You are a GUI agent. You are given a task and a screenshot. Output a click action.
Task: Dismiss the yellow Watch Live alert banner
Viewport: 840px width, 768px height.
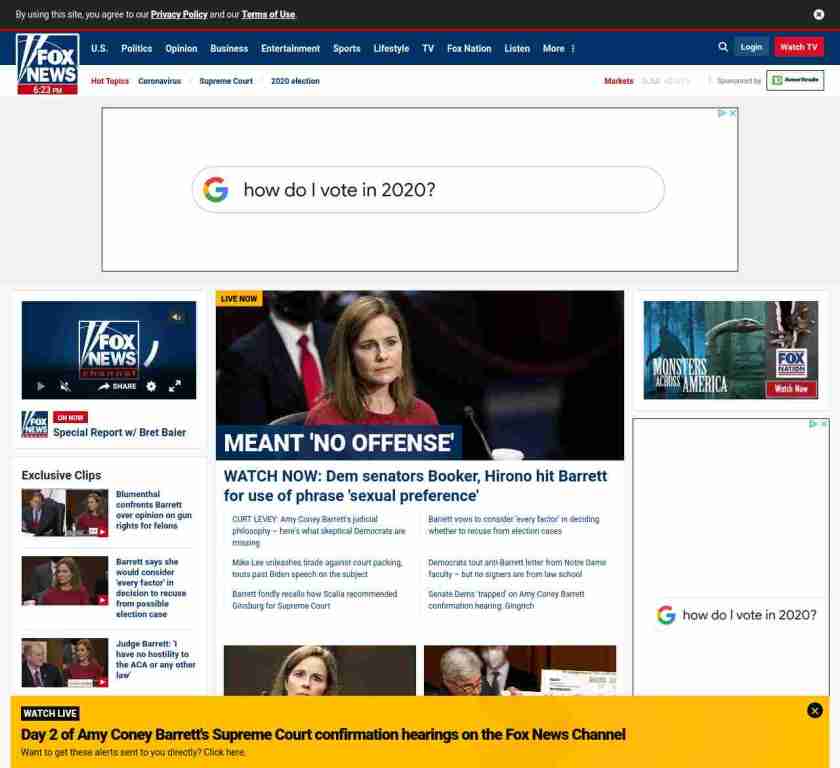tap(814, 710)
